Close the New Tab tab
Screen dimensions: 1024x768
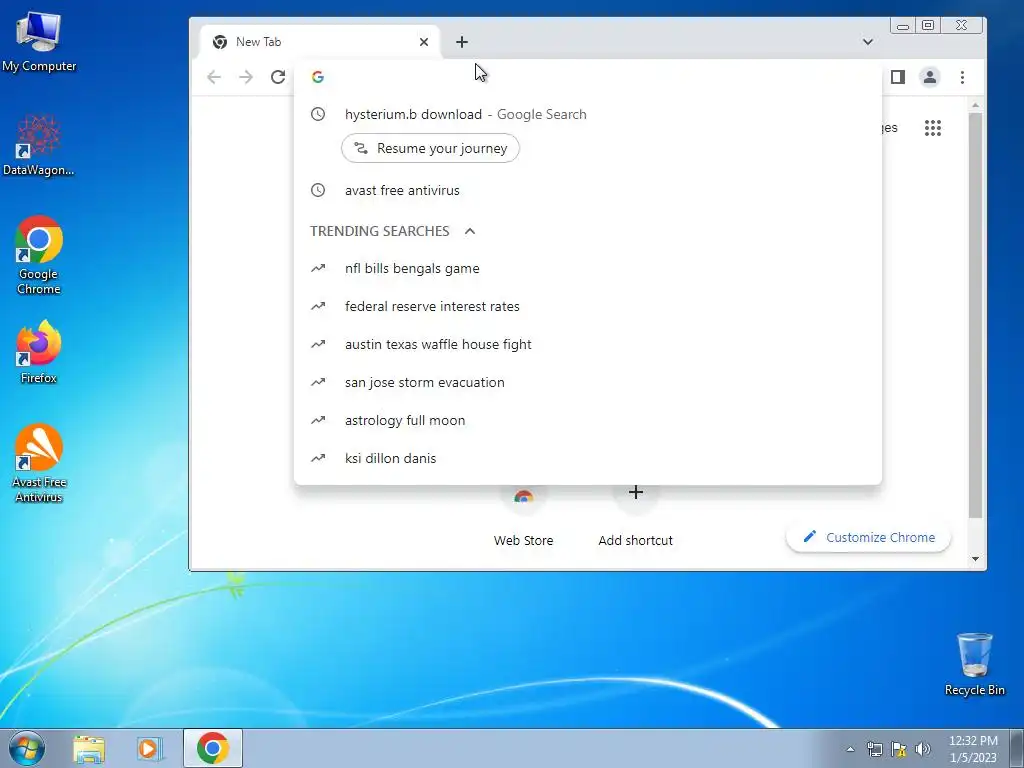coord(424,42)
